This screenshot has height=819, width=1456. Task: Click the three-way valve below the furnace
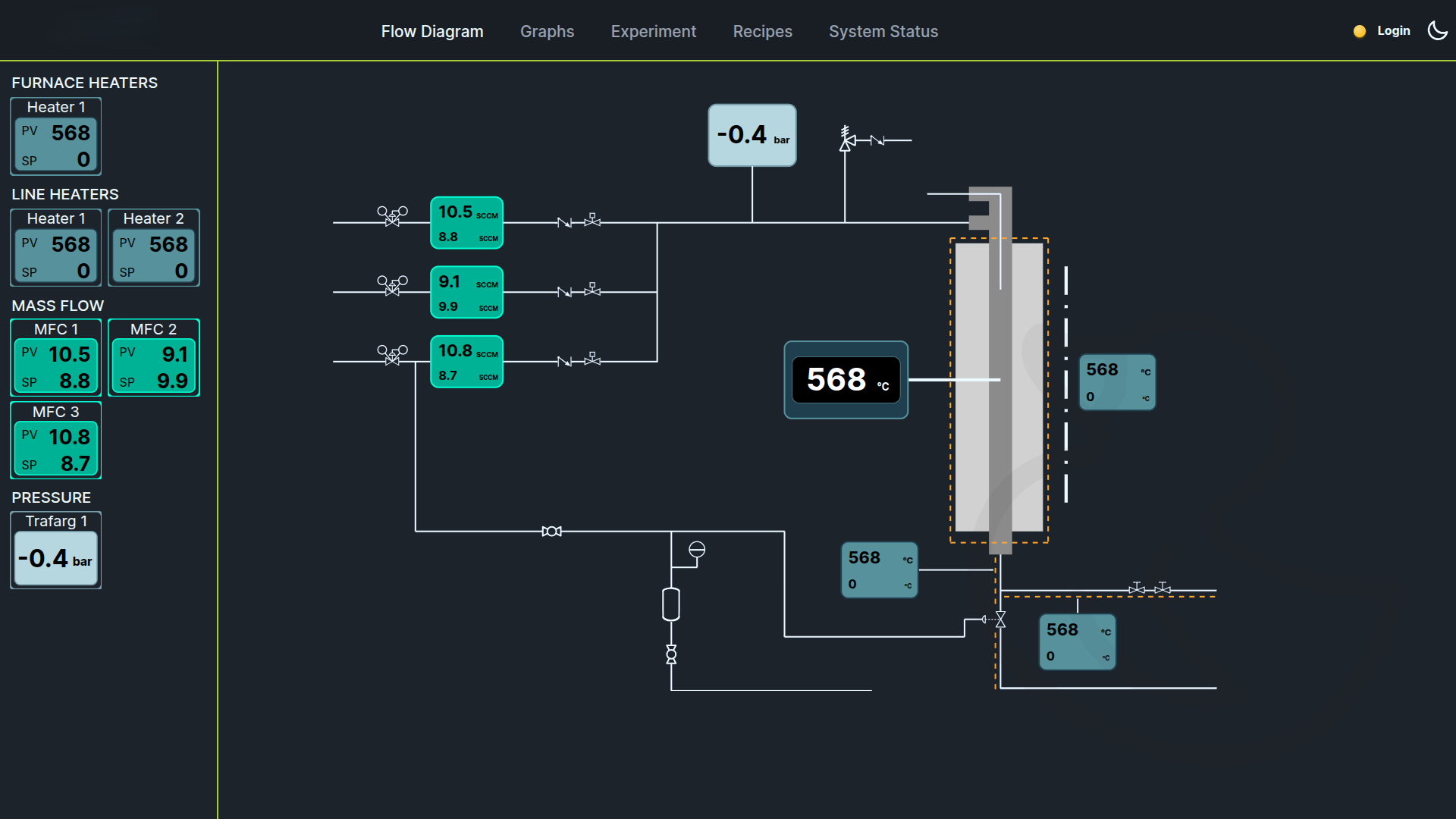(1000, 620)
